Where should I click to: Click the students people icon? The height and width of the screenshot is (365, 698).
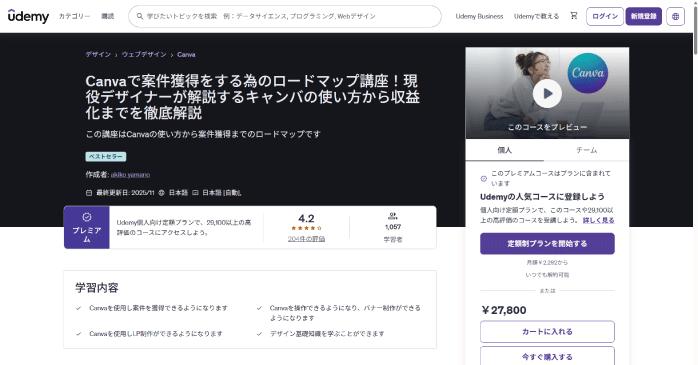393,216
